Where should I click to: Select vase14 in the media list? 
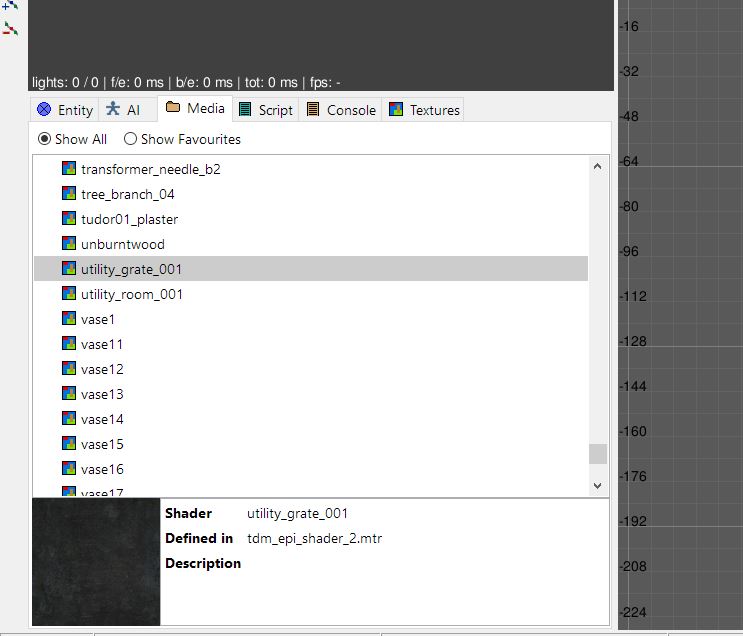102,419
